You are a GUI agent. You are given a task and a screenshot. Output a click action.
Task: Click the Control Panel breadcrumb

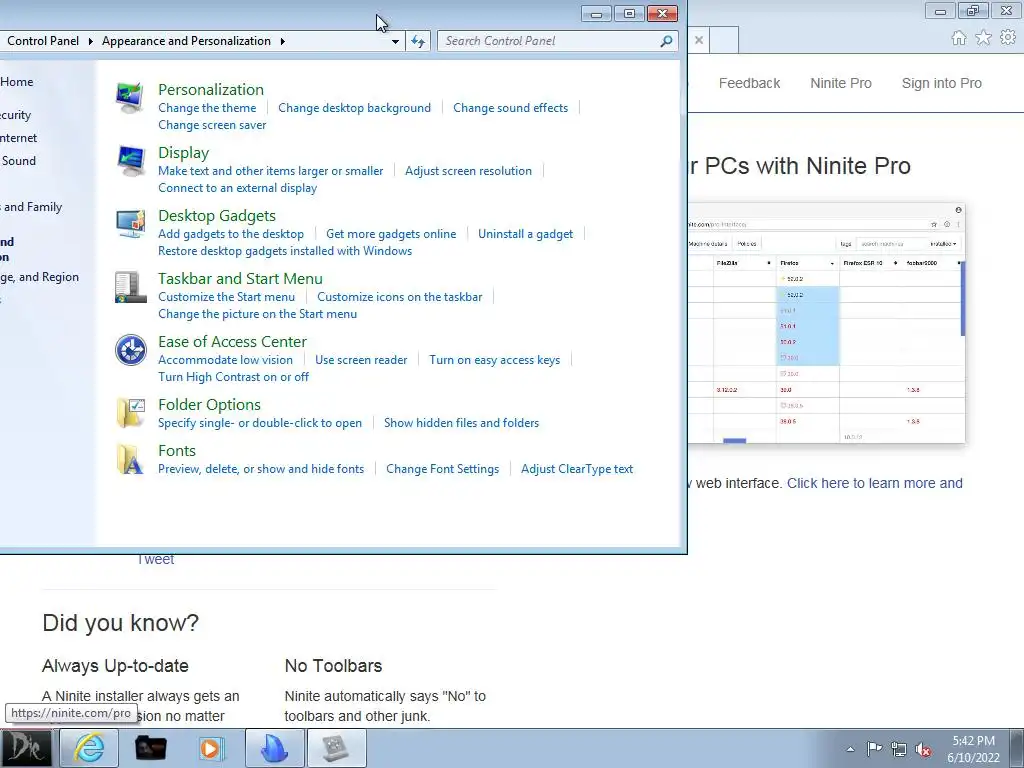click(x=43, y=41)
